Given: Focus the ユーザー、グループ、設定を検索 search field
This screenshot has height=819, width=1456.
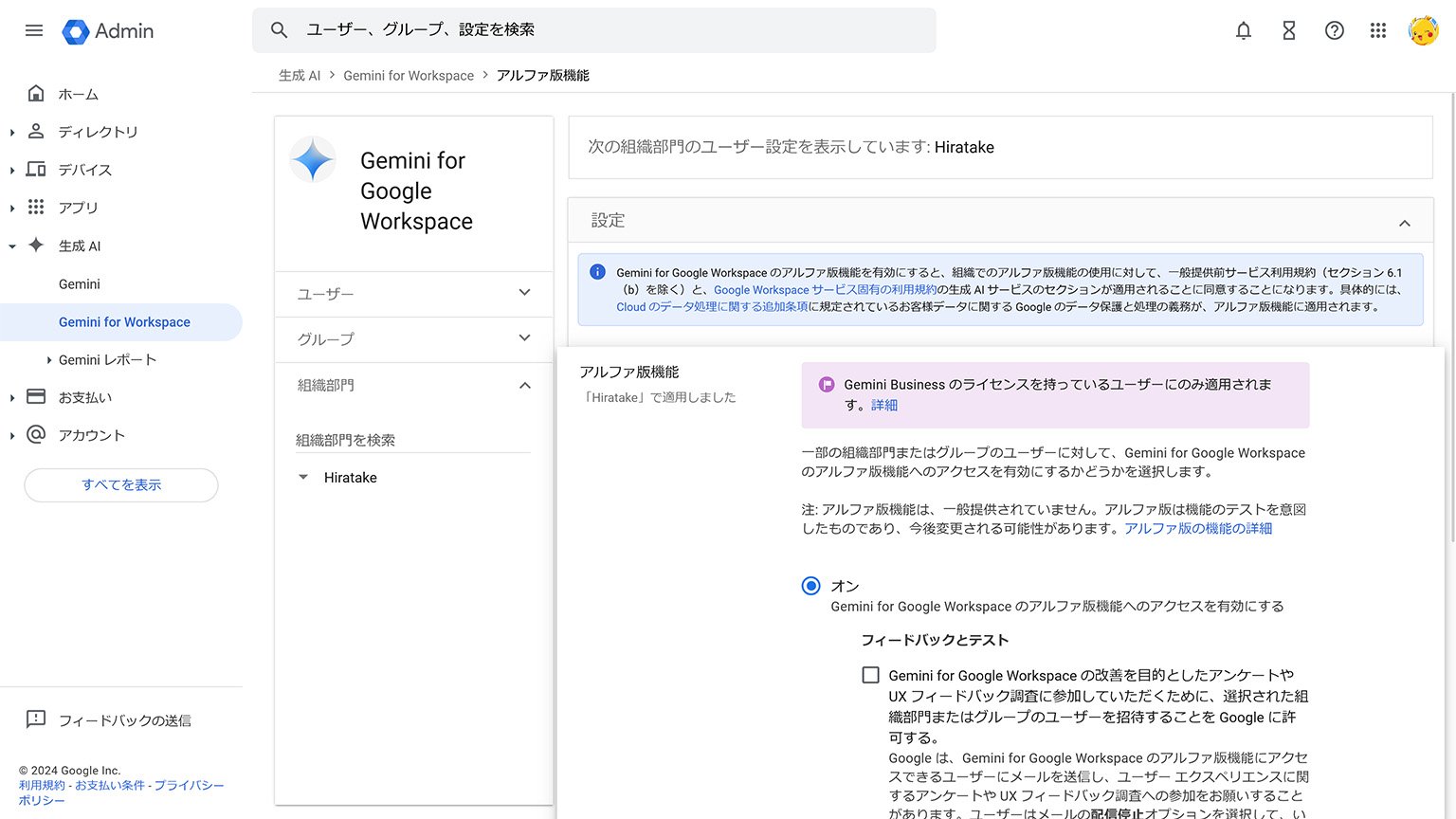Looking at the screenshot, I should (594, 30).
